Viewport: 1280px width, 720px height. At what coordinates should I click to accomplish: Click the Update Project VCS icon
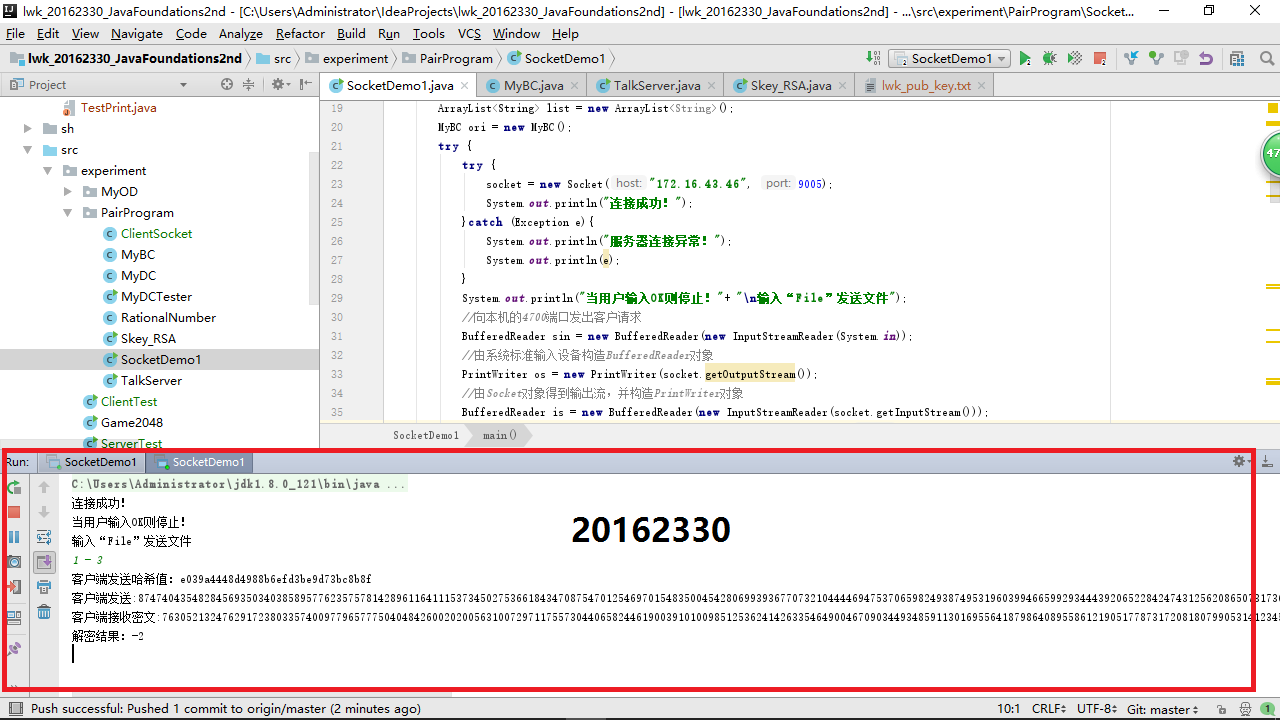pyautogui.click(x=1131, y=59)
